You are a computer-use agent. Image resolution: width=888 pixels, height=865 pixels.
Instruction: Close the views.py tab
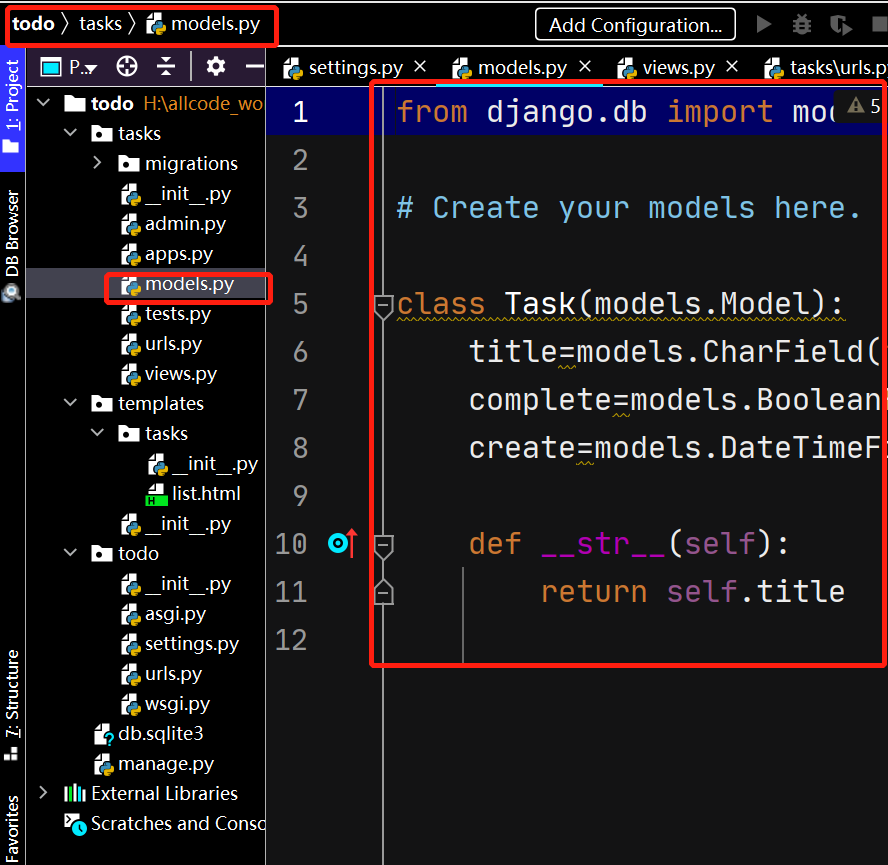tap(732, 67)
